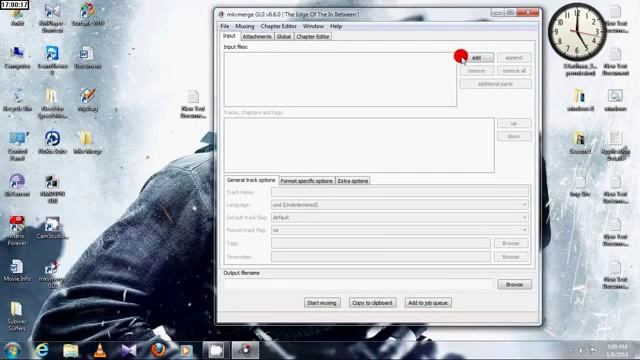Click the remove all button
The width and height of the screenshot is (640, 360).
click(x=514, y=71)
